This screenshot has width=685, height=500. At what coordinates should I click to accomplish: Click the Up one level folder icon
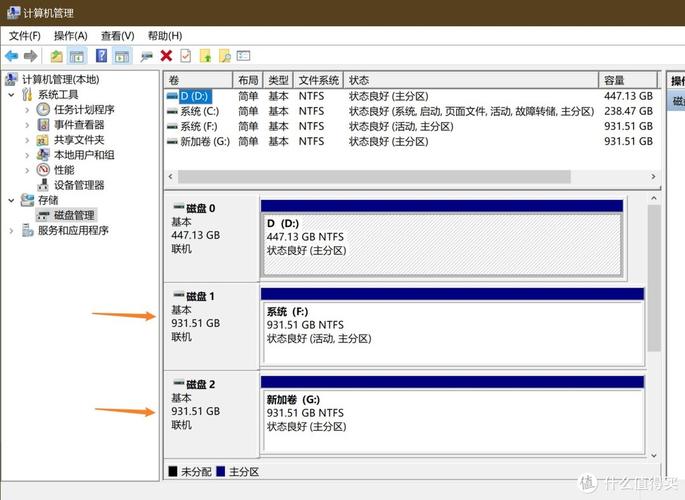tap(56, 56)
